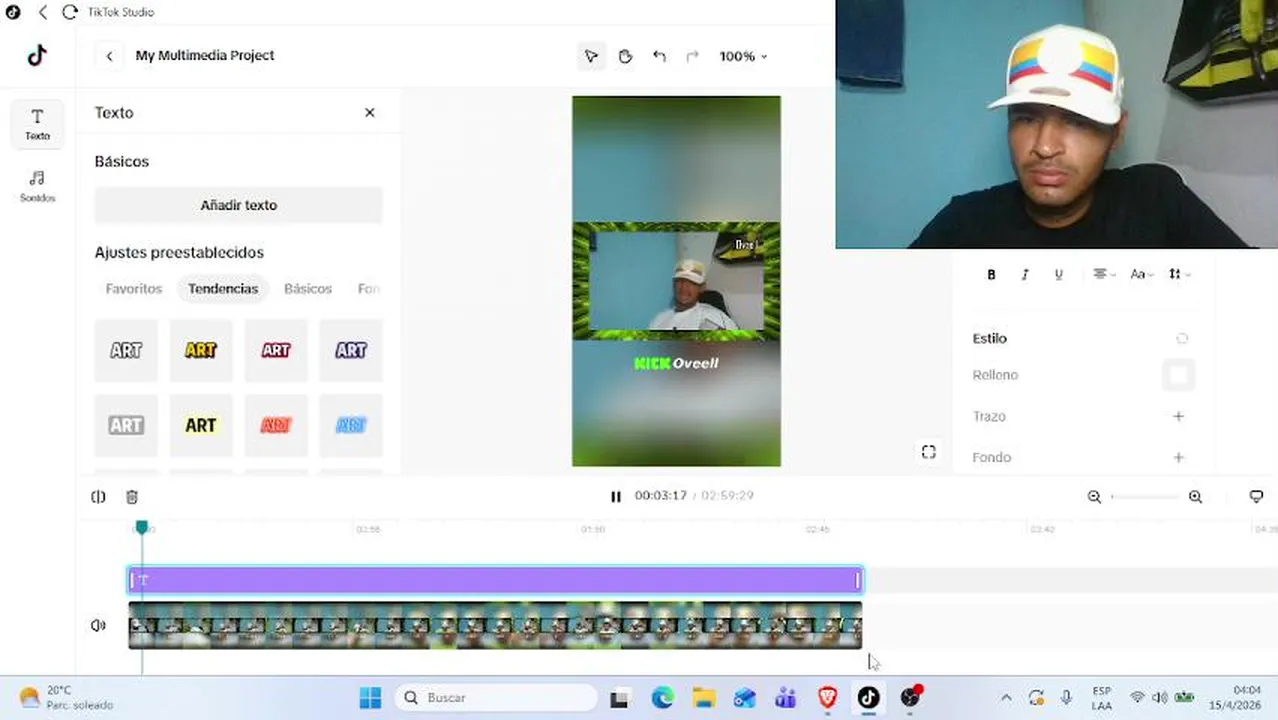Open Brave browser from taskbar

827,698
